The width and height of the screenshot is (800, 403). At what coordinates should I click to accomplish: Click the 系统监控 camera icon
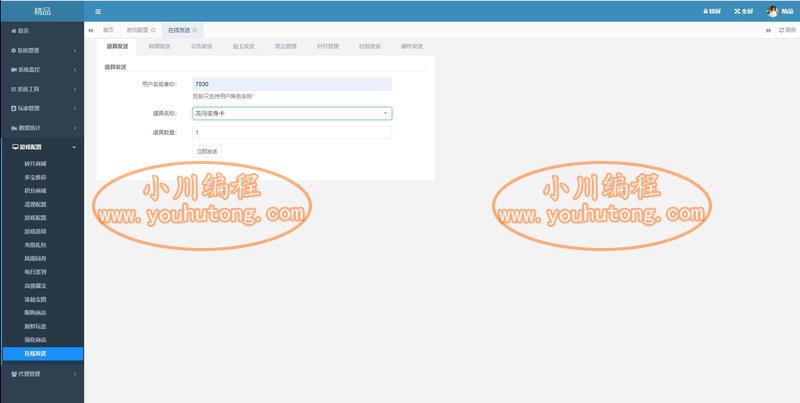[14, 69]
